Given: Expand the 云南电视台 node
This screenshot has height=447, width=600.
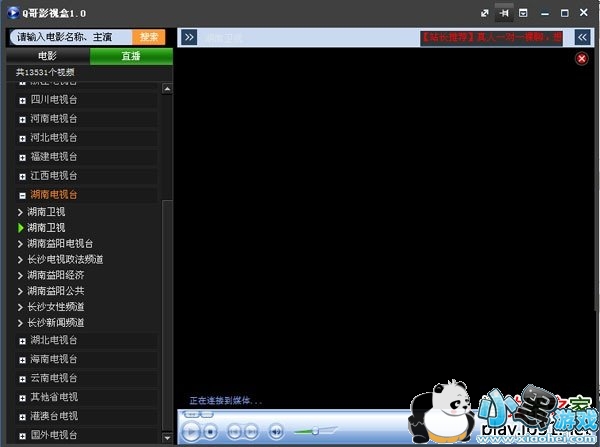Looking at the screenshot, I should click(23, 379).
